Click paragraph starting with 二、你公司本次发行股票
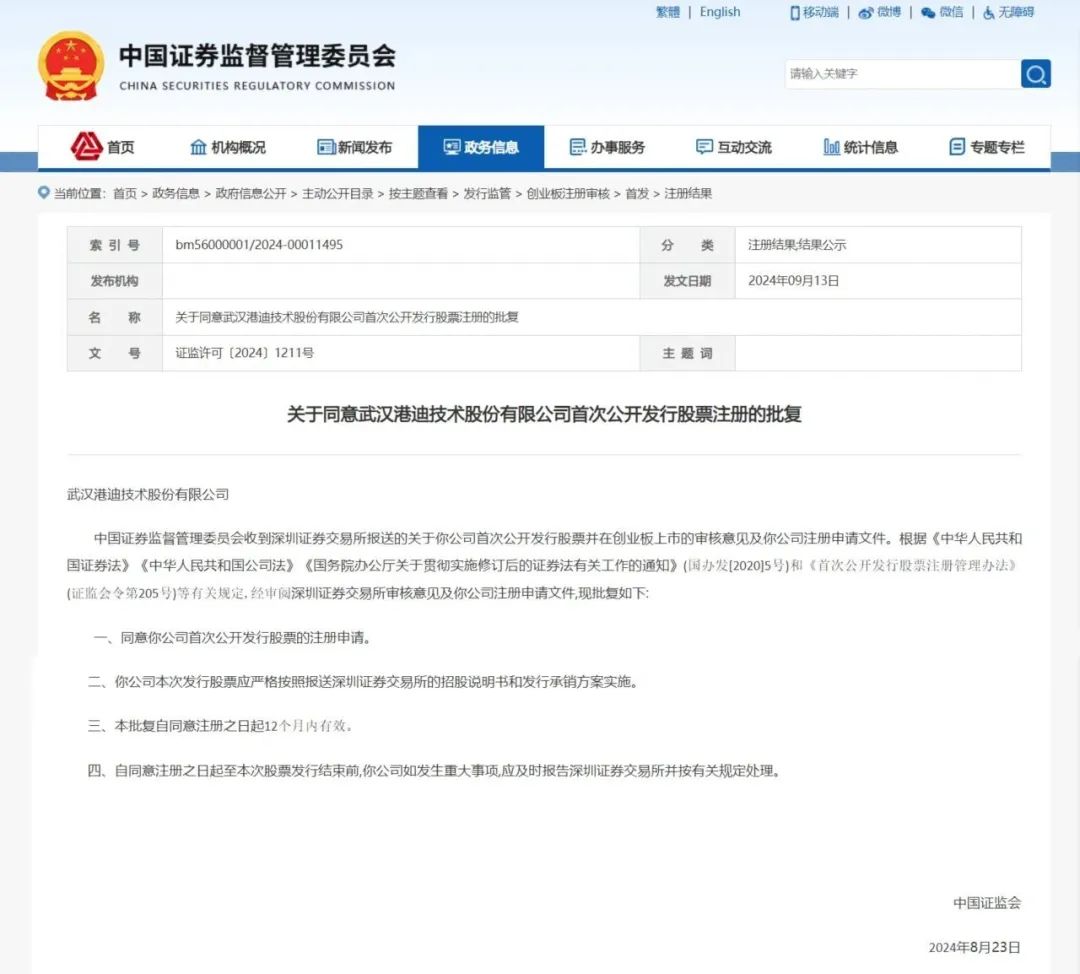The image size is (1080, 974). (364, 682)
